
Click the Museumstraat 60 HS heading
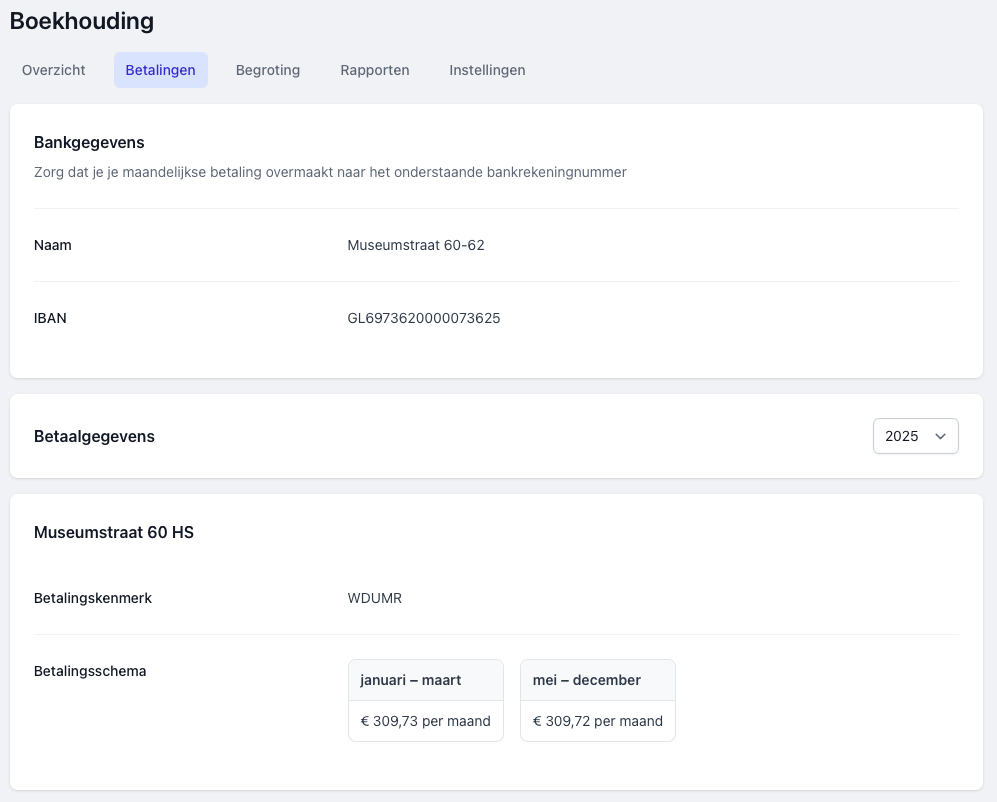point(114,533)
